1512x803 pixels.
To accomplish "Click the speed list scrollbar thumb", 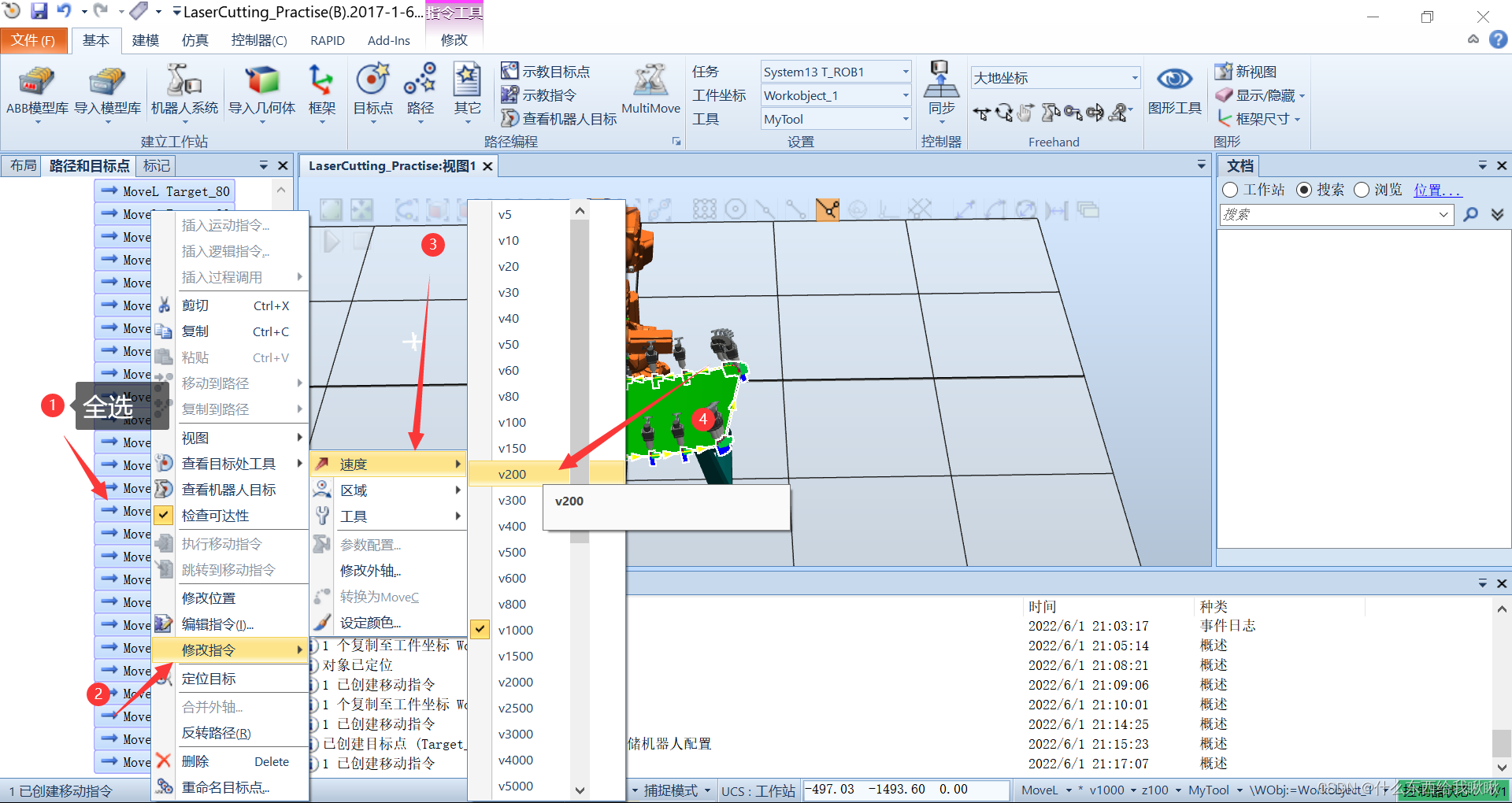I will pos(580,382).
